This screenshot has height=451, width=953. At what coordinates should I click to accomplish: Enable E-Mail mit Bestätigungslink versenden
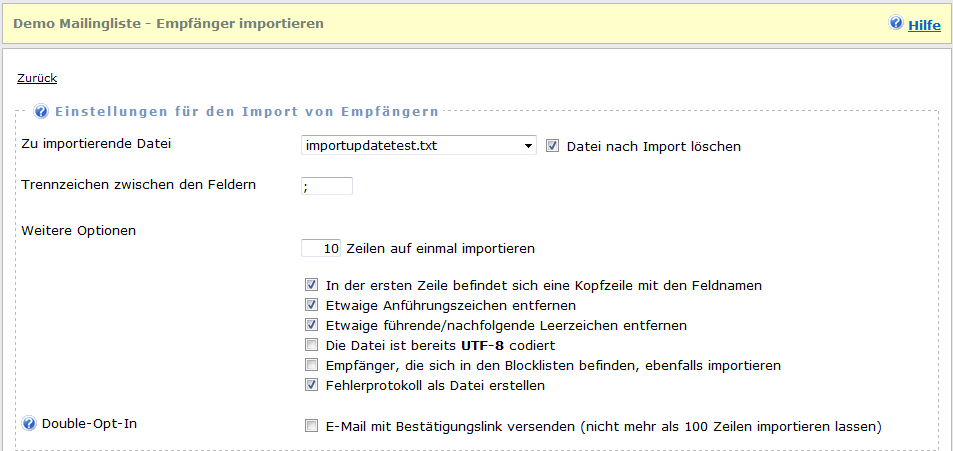pos(312,426)
